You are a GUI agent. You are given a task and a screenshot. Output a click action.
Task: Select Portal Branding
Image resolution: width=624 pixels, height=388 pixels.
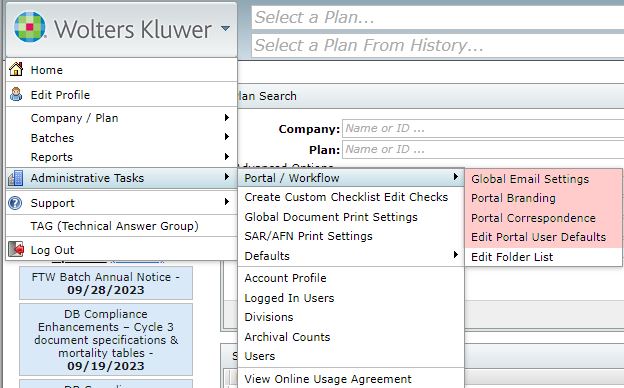[543, 198]
